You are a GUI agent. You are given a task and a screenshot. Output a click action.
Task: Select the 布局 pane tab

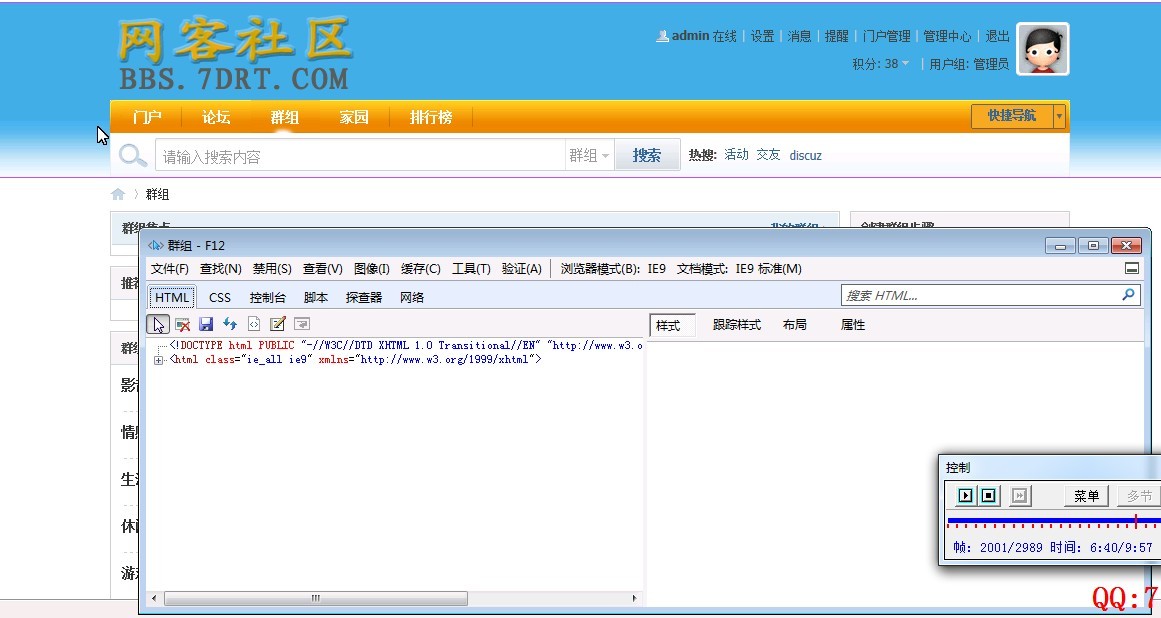[x=794, y=325]
